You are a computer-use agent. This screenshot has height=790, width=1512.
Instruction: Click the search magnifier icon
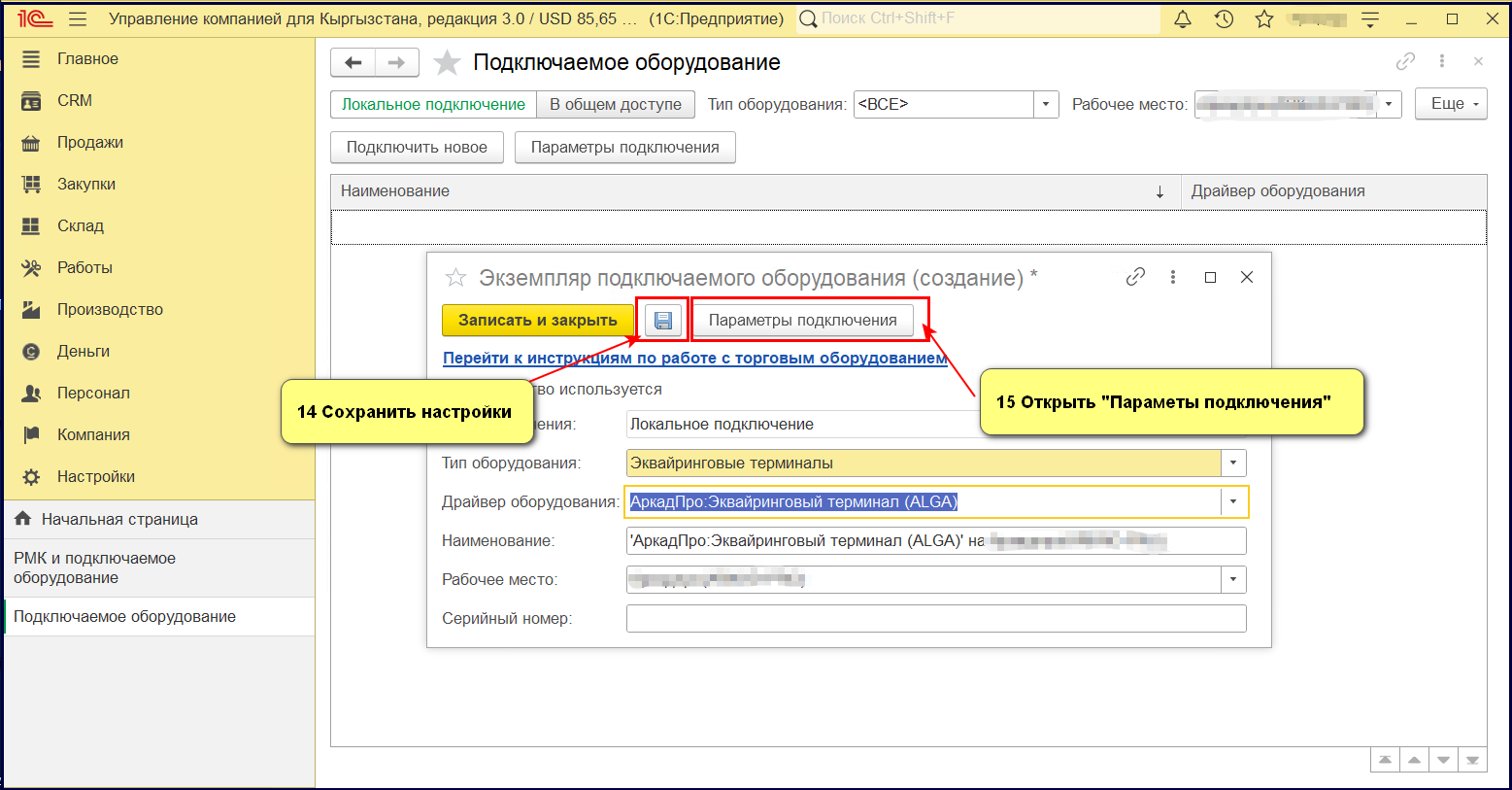808,19
